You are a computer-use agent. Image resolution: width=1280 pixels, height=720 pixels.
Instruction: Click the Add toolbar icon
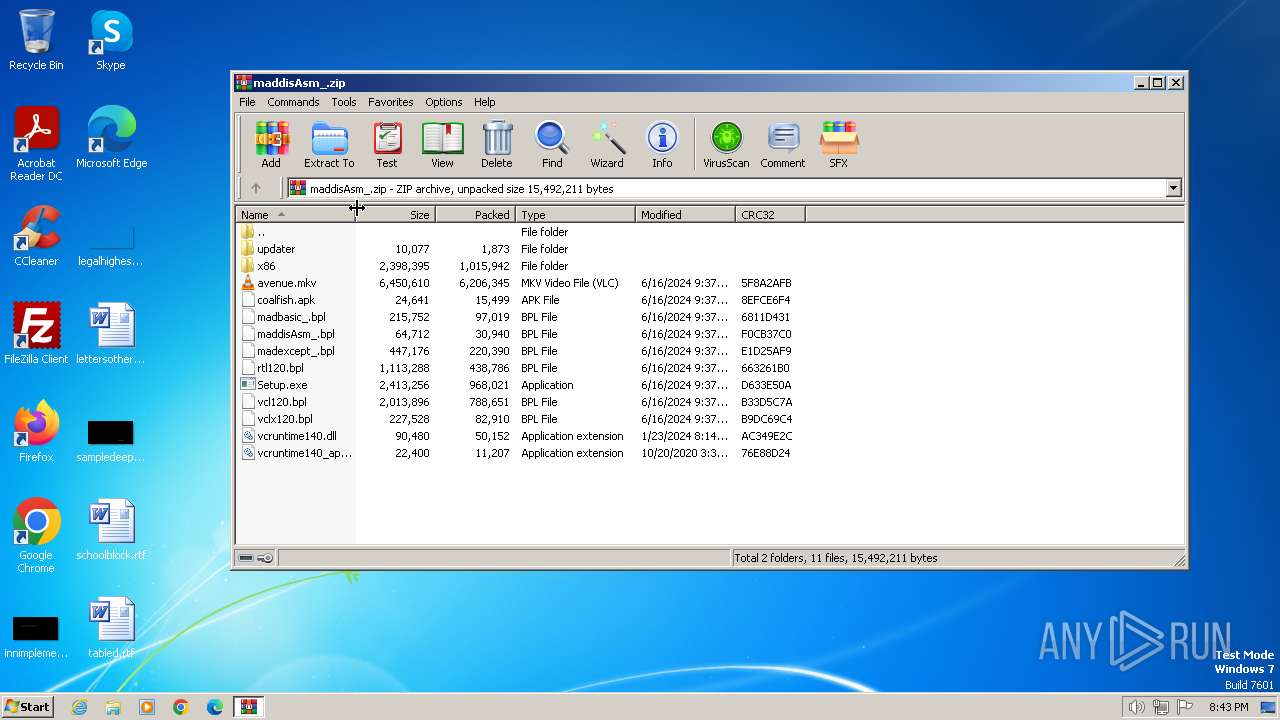pyautogui.click(x=271, y=144)
